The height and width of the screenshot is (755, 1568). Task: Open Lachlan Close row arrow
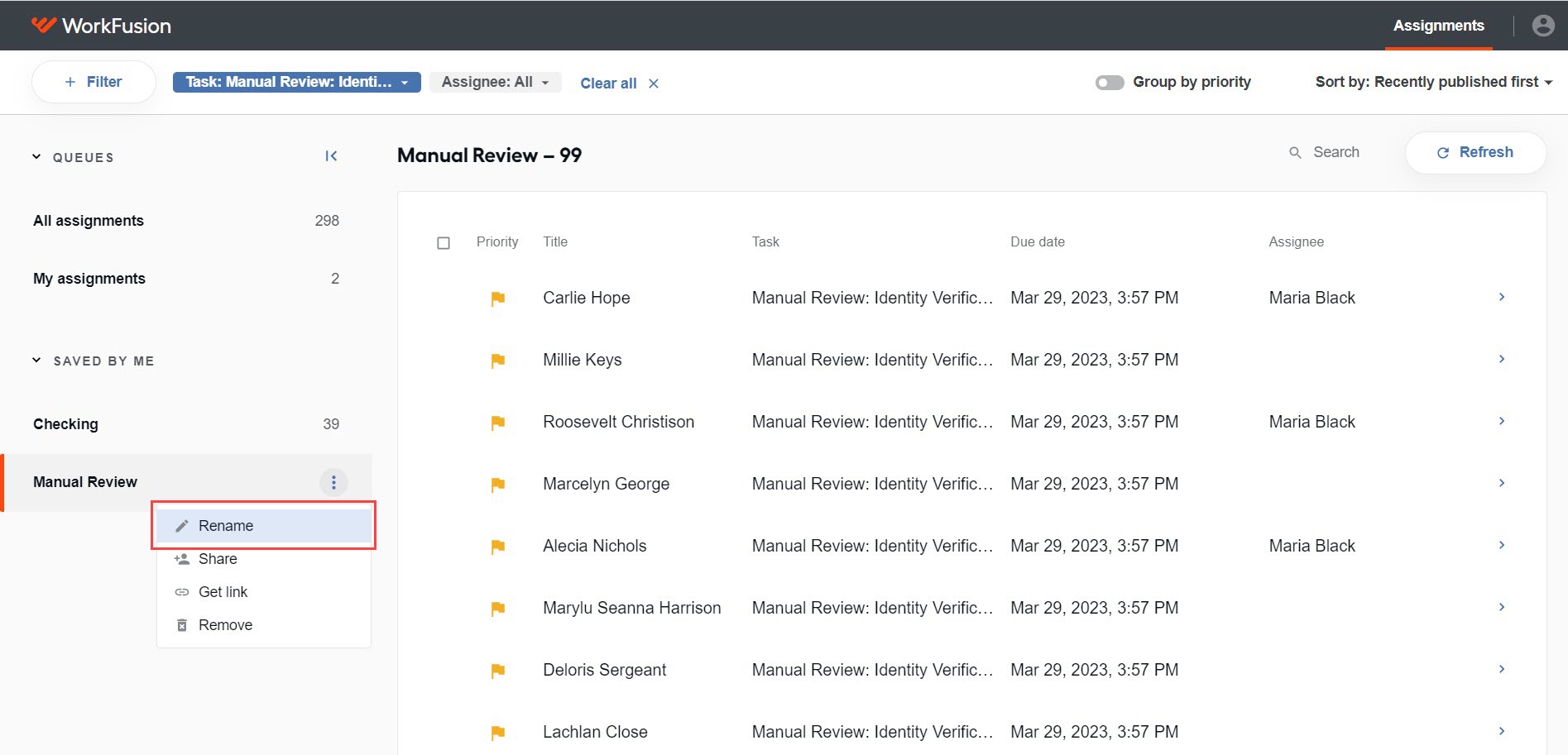1501,731
